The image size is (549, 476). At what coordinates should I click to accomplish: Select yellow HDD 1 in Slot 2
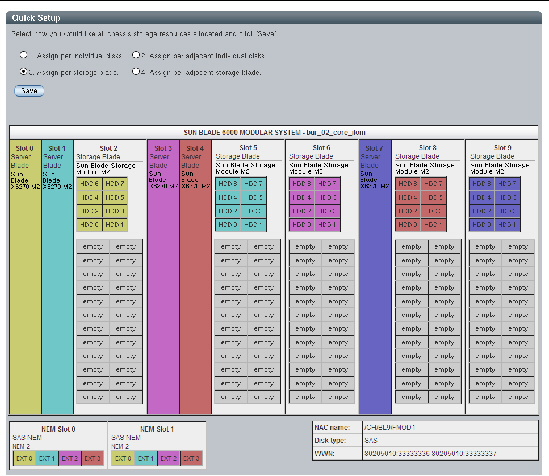point(115,225)
